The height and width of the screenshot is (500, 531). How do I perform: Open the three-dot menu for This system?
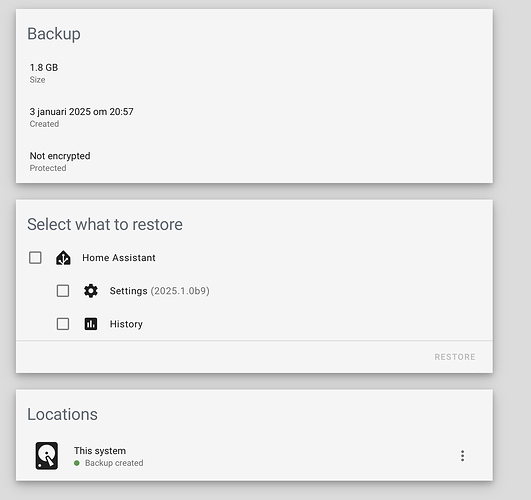462,456
